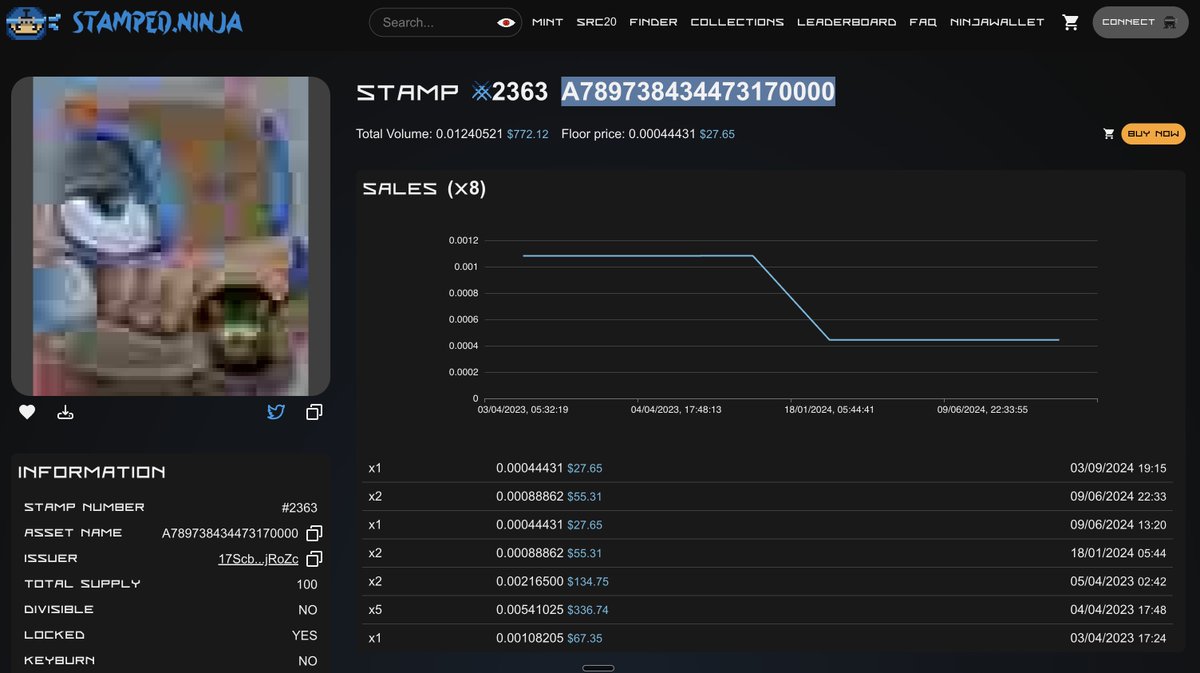
Task: Toggle the heart to favorite the stamp
Action: [27, 411]
